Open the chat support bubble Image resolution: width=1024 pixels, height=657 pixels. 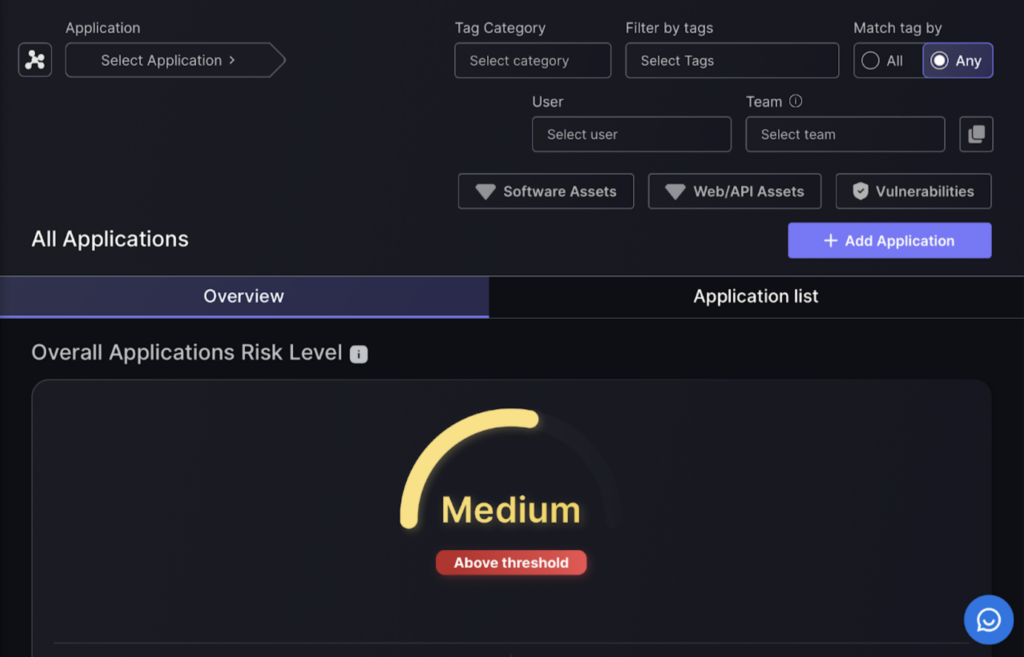point(989,620)
